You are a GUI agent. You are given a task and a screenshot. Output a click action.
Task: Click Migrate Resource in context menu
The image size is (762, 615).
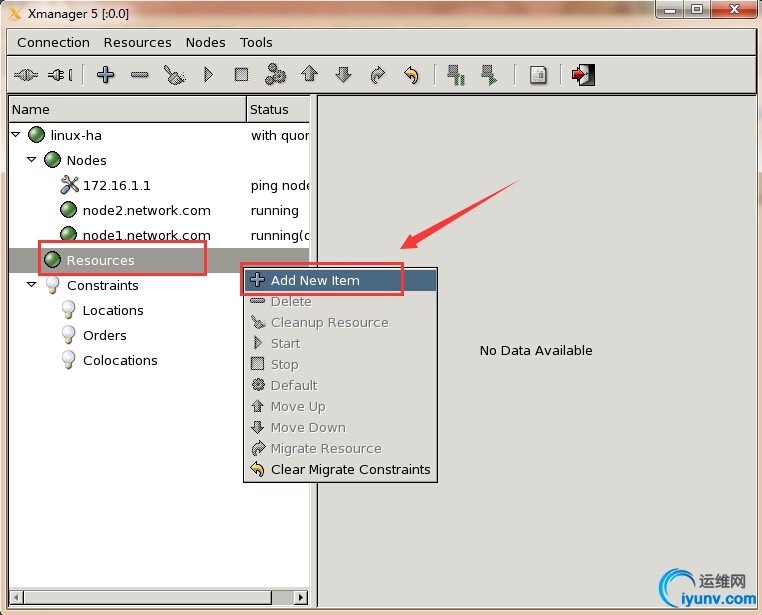[x=340, y=448]
